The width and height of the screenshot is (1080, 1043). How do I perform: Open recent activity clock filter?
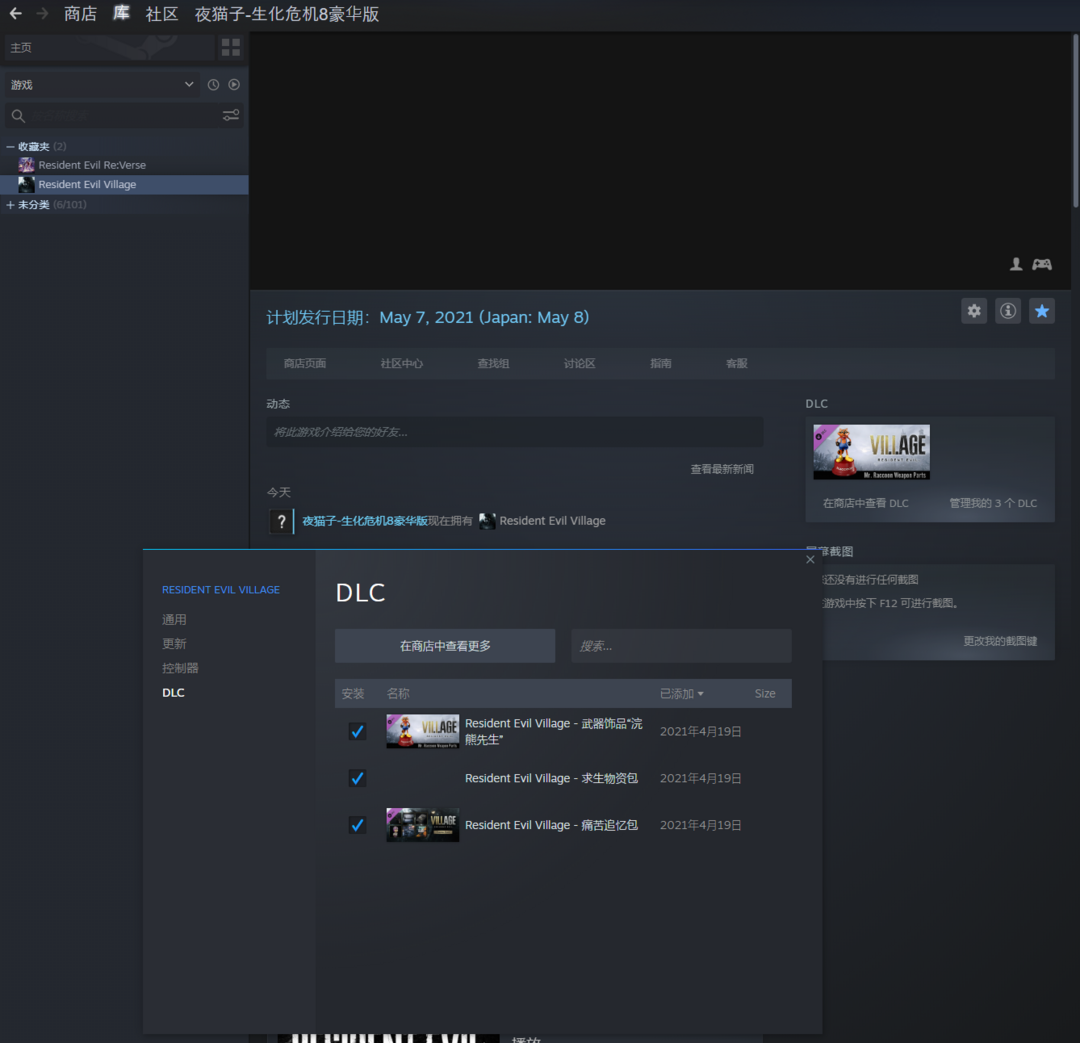pos(213,85)
